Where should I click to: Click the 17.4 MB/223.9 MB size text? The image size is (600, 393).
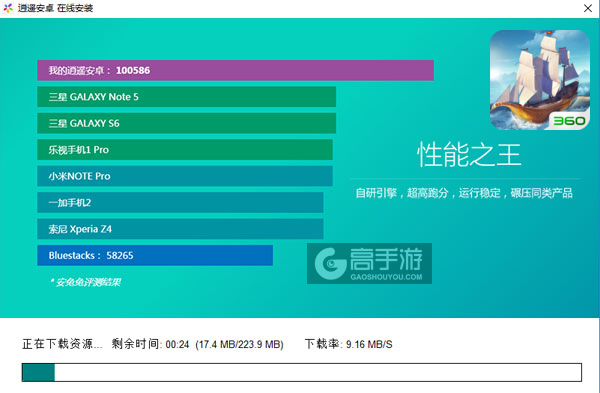240,344
